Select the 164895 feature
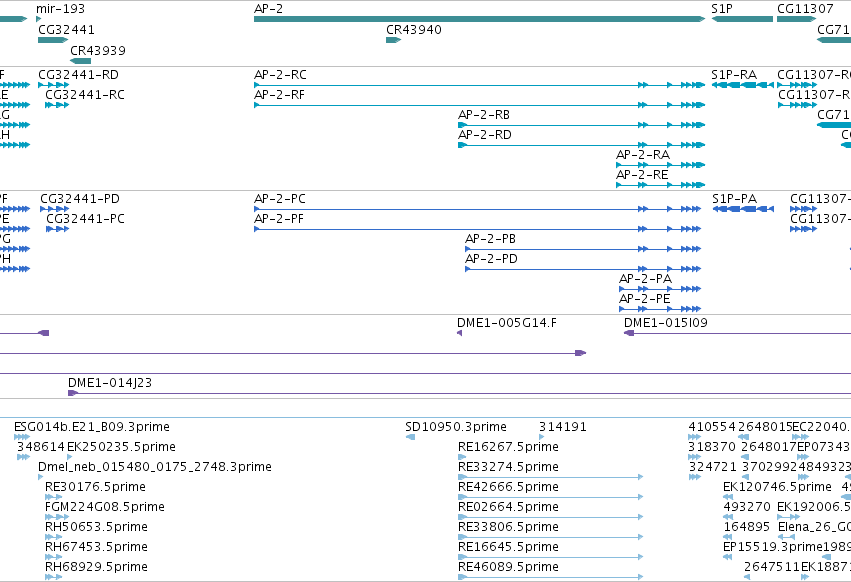 pos(728,537)
